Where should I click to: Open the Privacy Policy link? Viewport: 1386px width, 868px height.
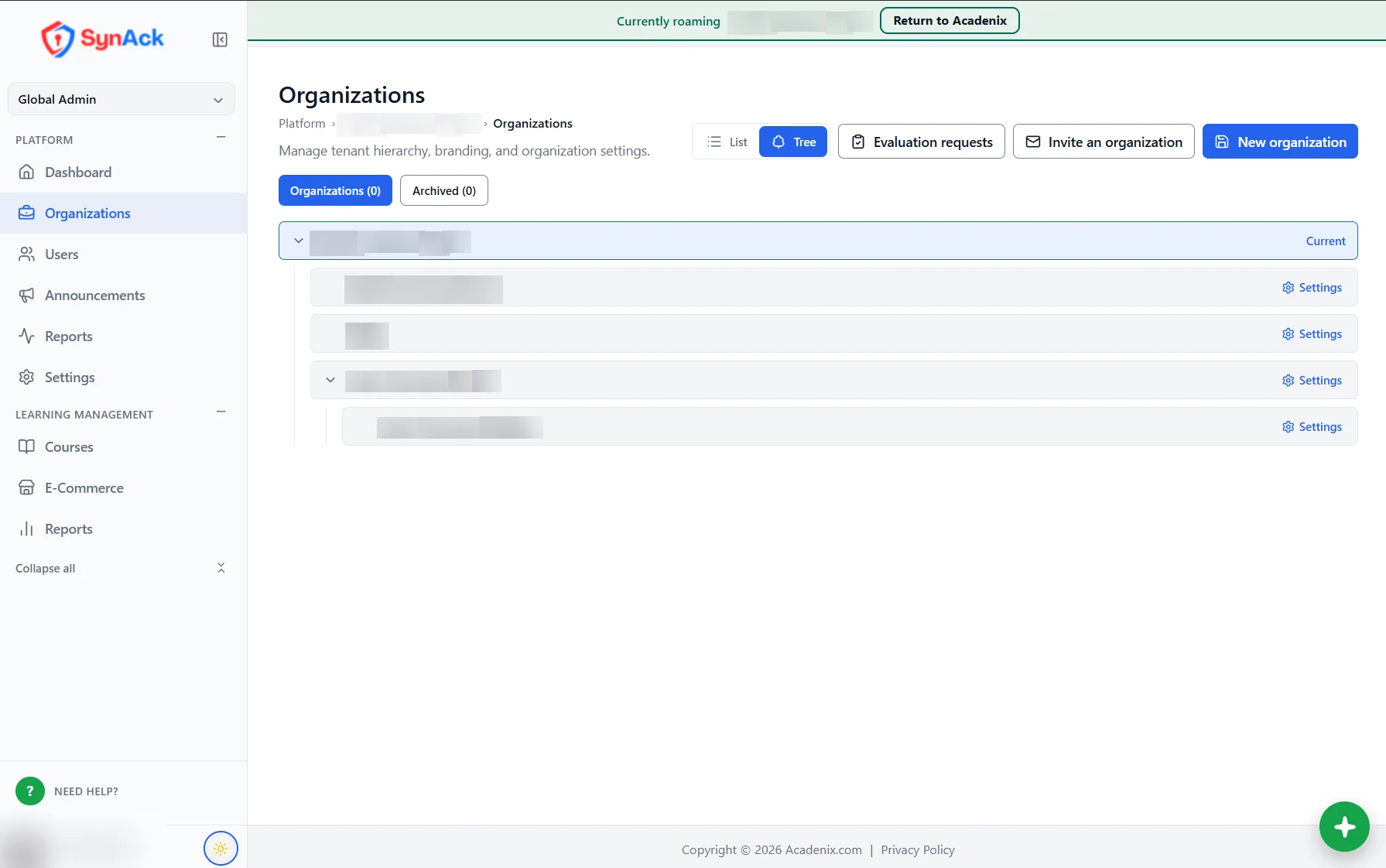tap(917, 849)
